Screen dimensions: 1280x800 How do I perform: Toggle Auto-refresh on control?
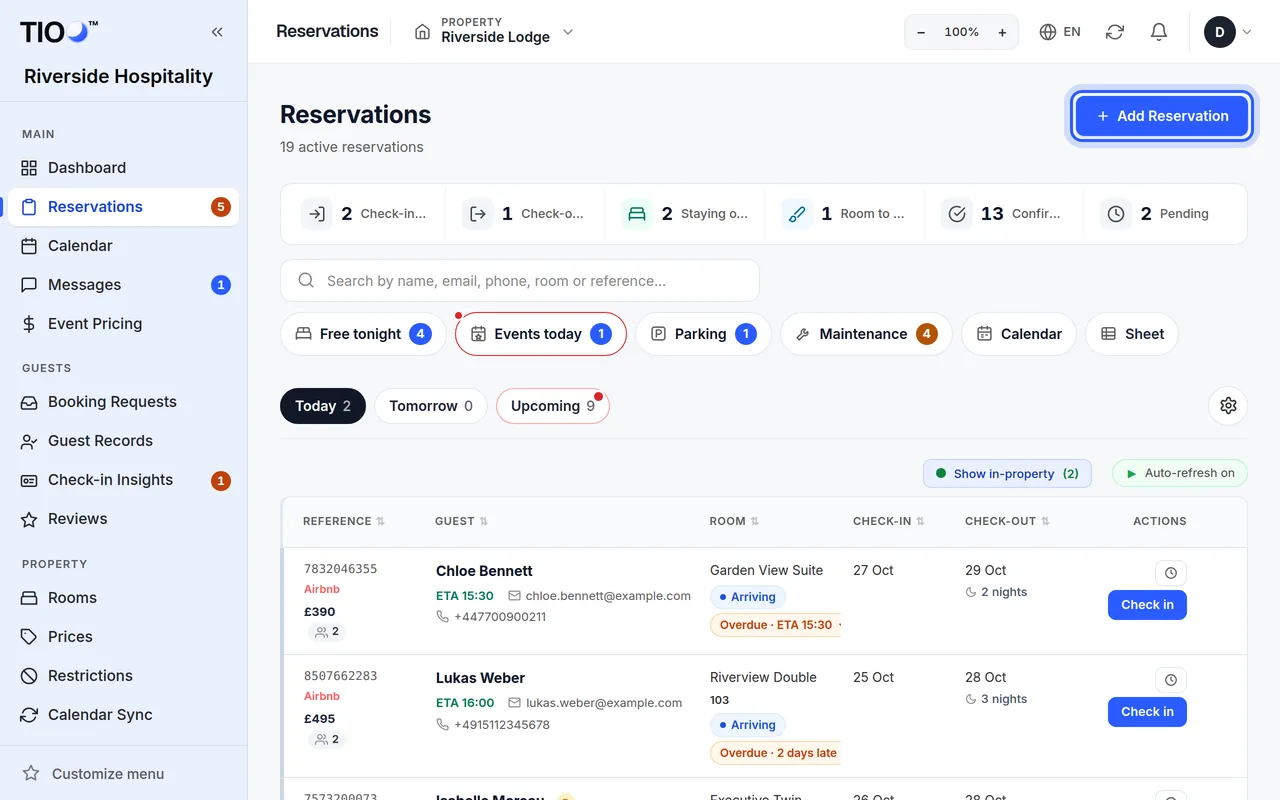point(1180,474)
